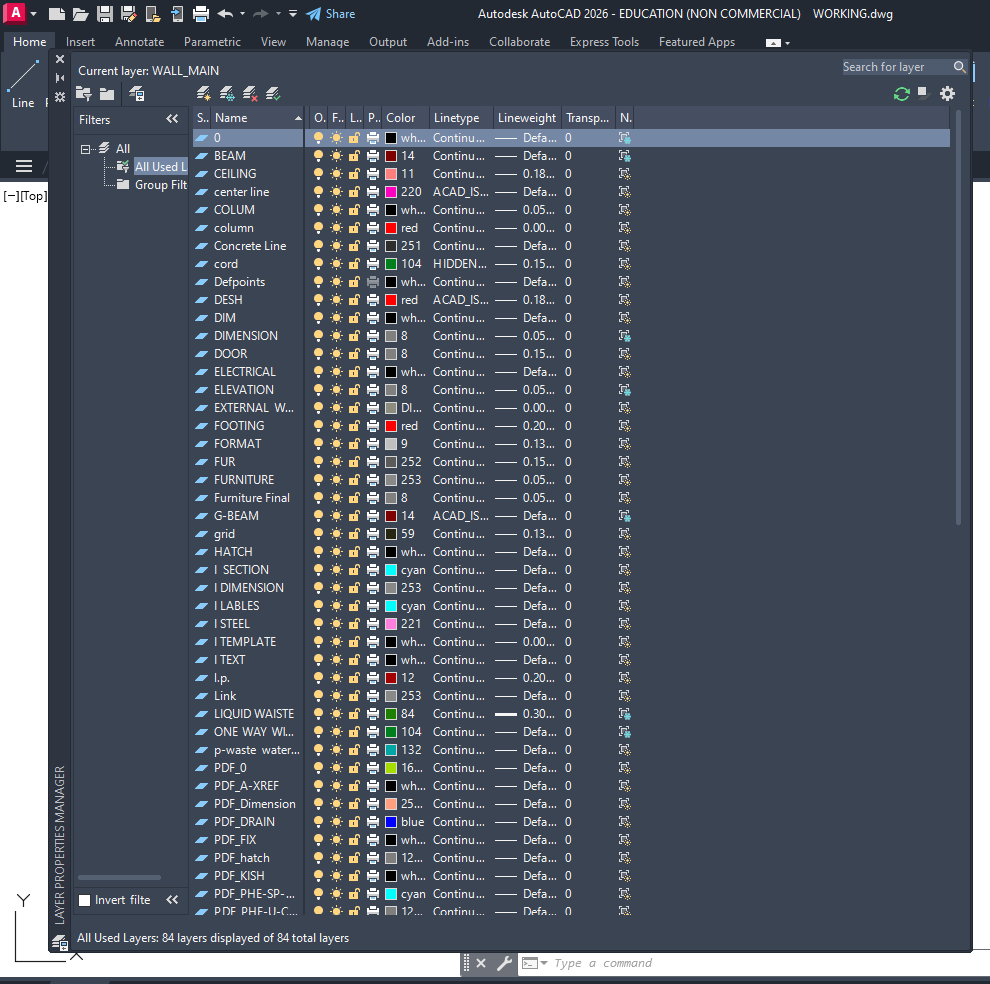The image size is (990, 984).
Task: Open layer settings gear icon
Action: click(x=947, y=94)
